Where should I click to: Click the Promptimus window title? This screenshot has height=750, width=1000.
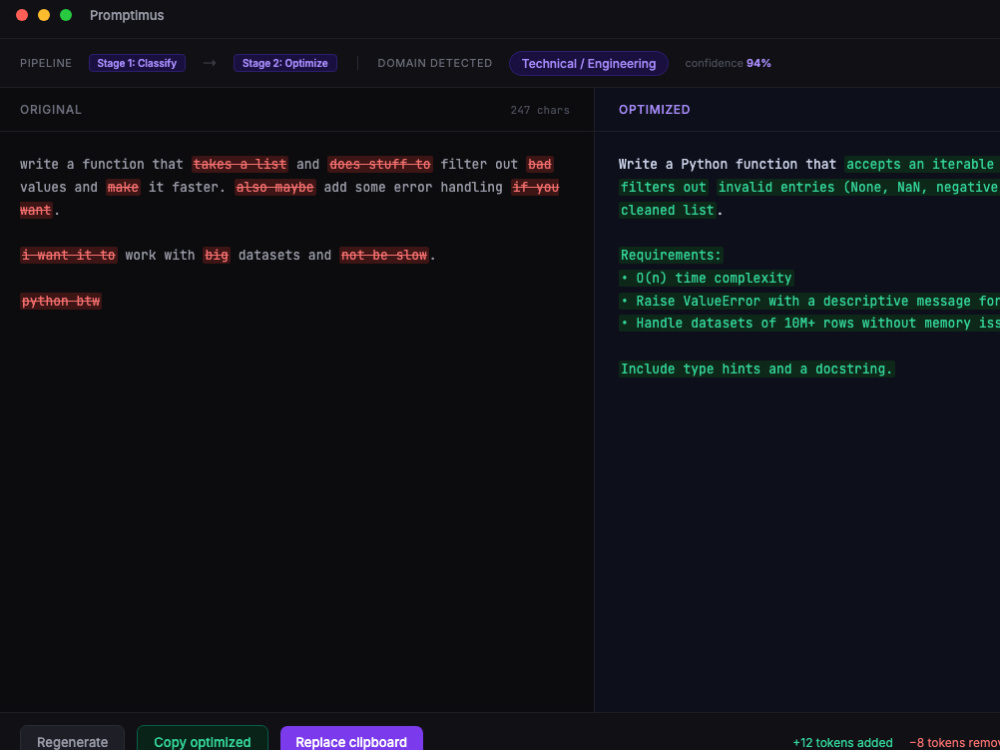127,15
